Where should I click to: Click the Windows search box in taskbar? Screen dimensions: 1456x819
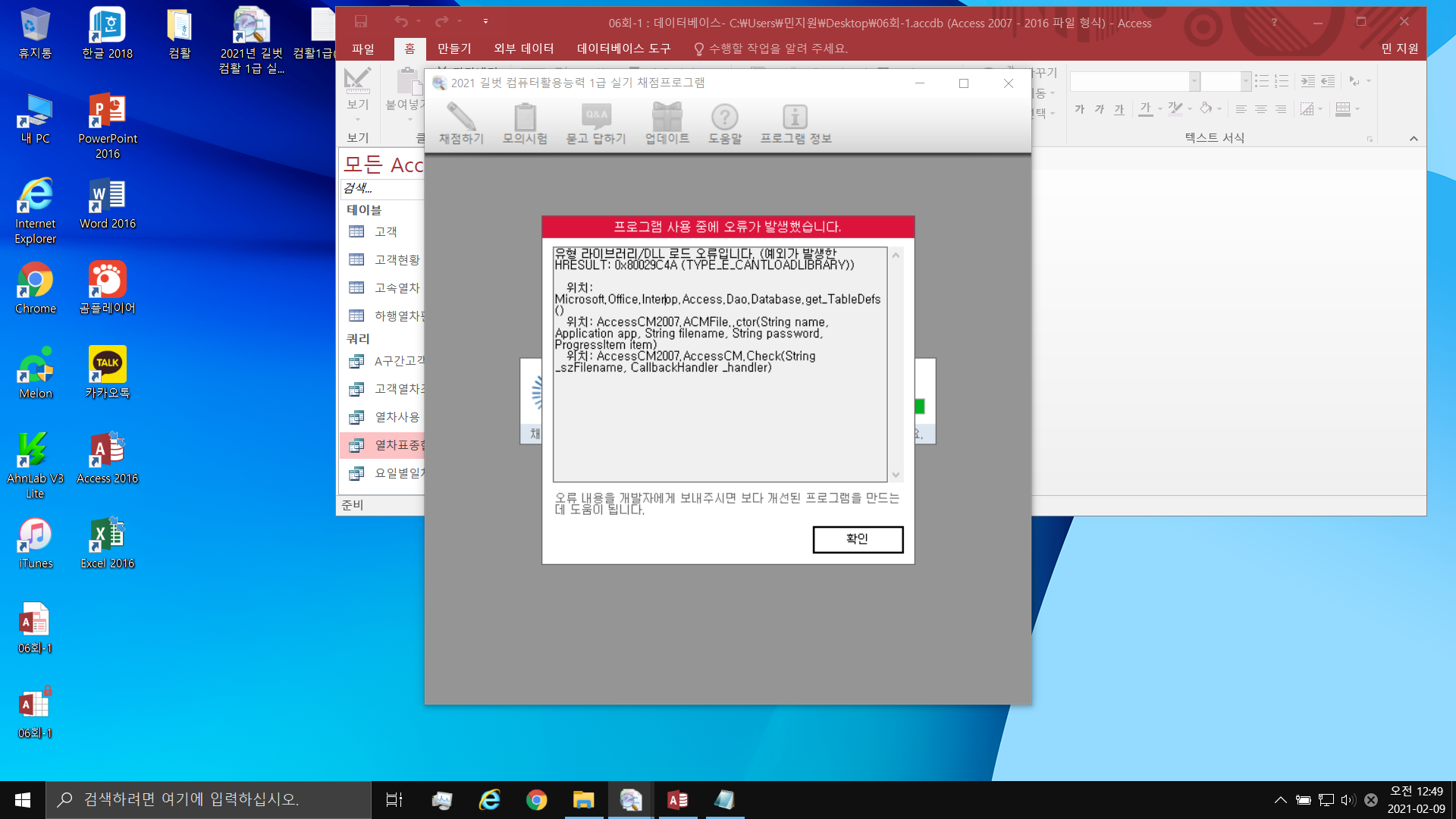pyautogui.click(x=209, y=799)
